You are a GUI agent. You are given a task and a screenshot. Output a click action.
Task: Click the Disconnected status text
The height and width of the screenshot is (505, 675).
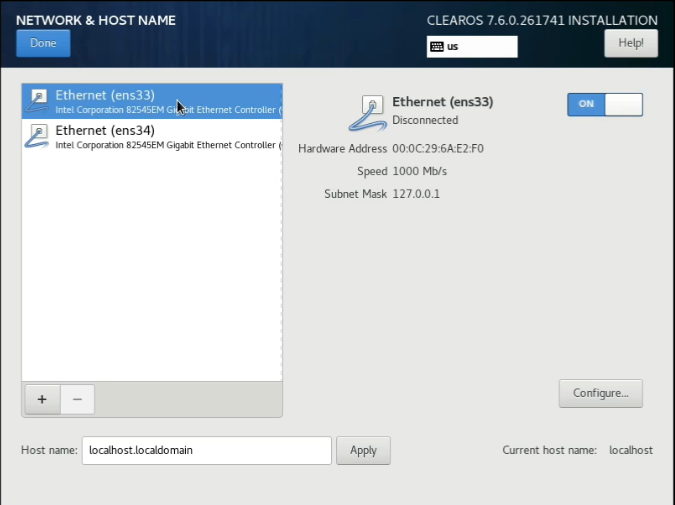point(425,120)
